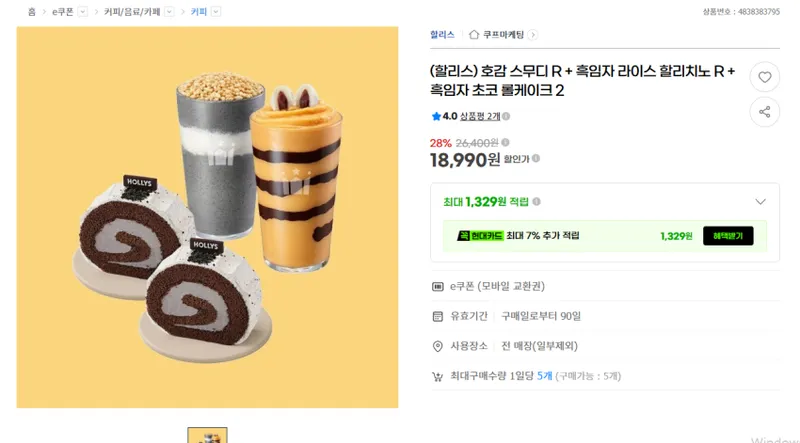Click info icon beside original price 26,400원

505,142
